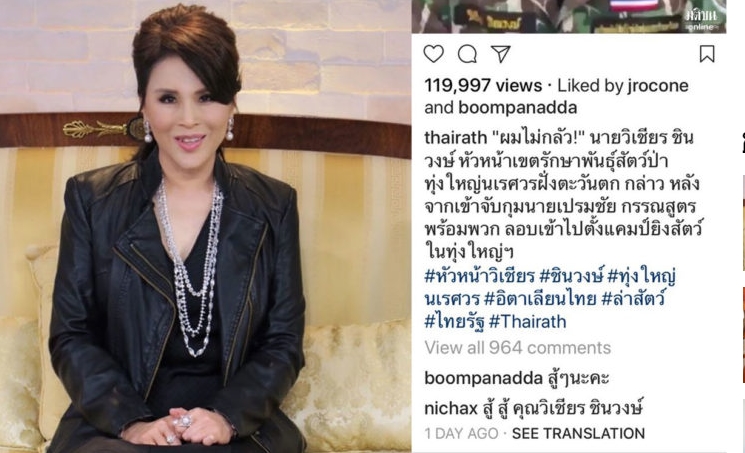The height and width of the screenshot is (453, 745).
Task: View all 964 comments
Action: tap(517, 348)
